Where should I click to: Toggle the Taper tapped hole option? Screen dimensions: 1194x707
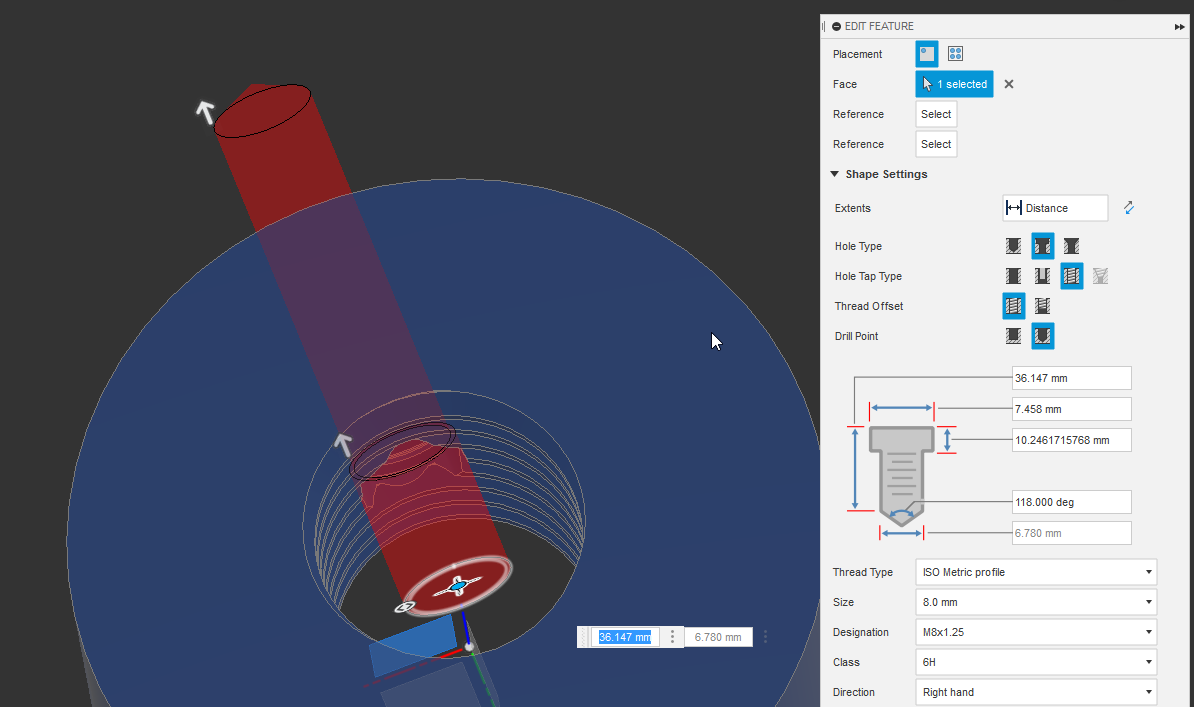[1100, 276]
